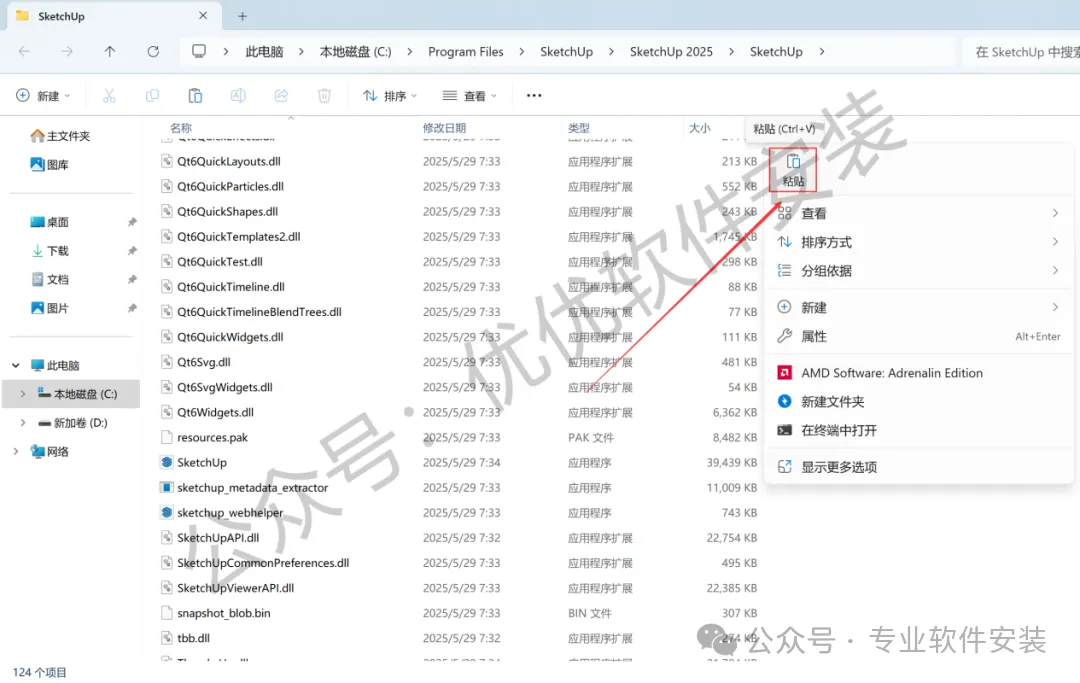Screen dimensions: 1080x683
Task: Open 桌面 quick access folder
Action: coord(50,222)
